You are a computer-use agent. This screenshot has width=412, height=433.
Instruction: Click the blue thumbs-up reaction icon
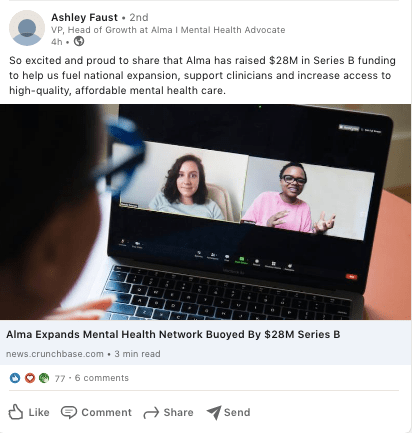pos(15,378)
